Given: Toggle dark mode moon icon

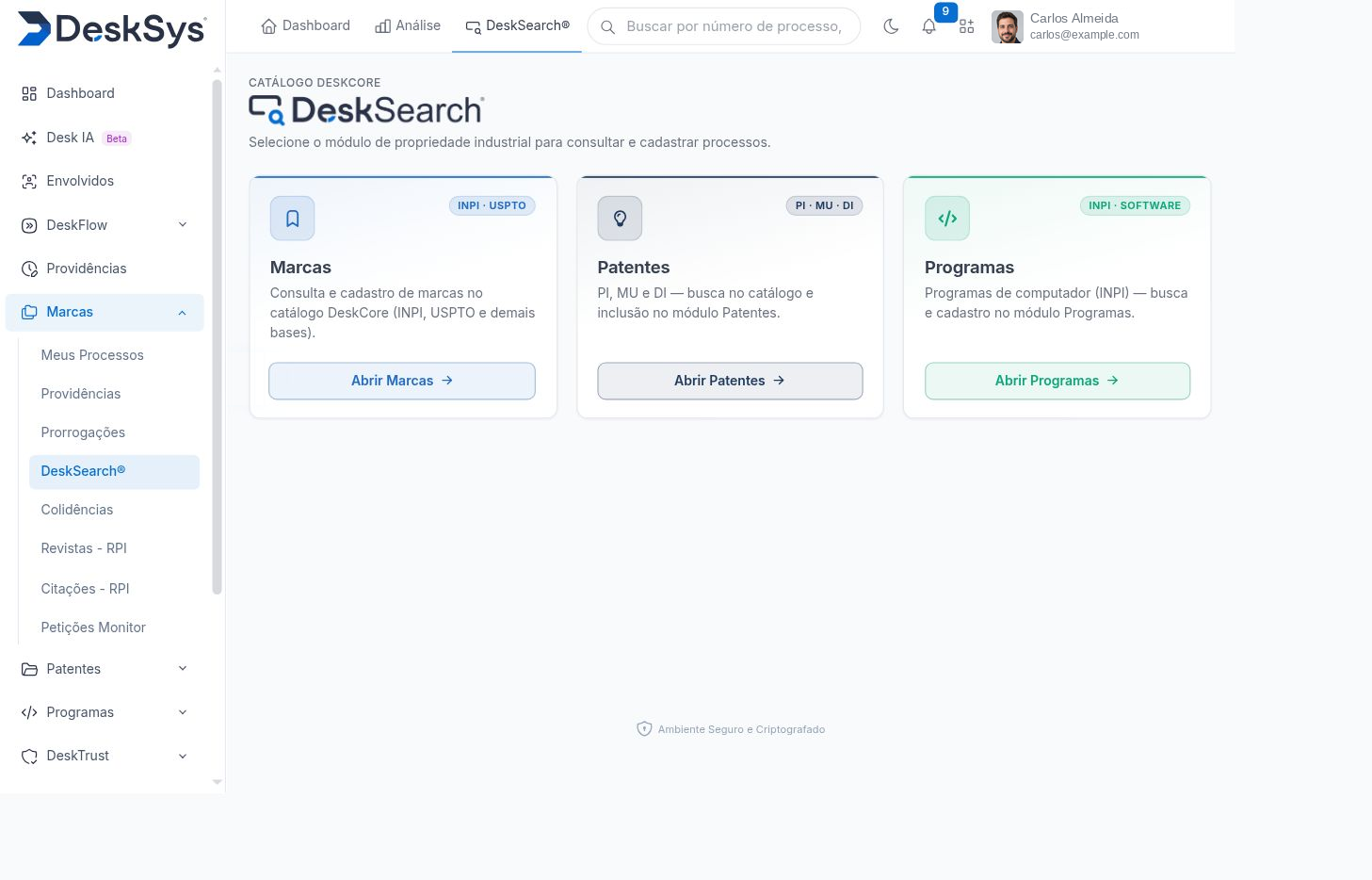Looking at the screenshot, I should coord(891,26).
